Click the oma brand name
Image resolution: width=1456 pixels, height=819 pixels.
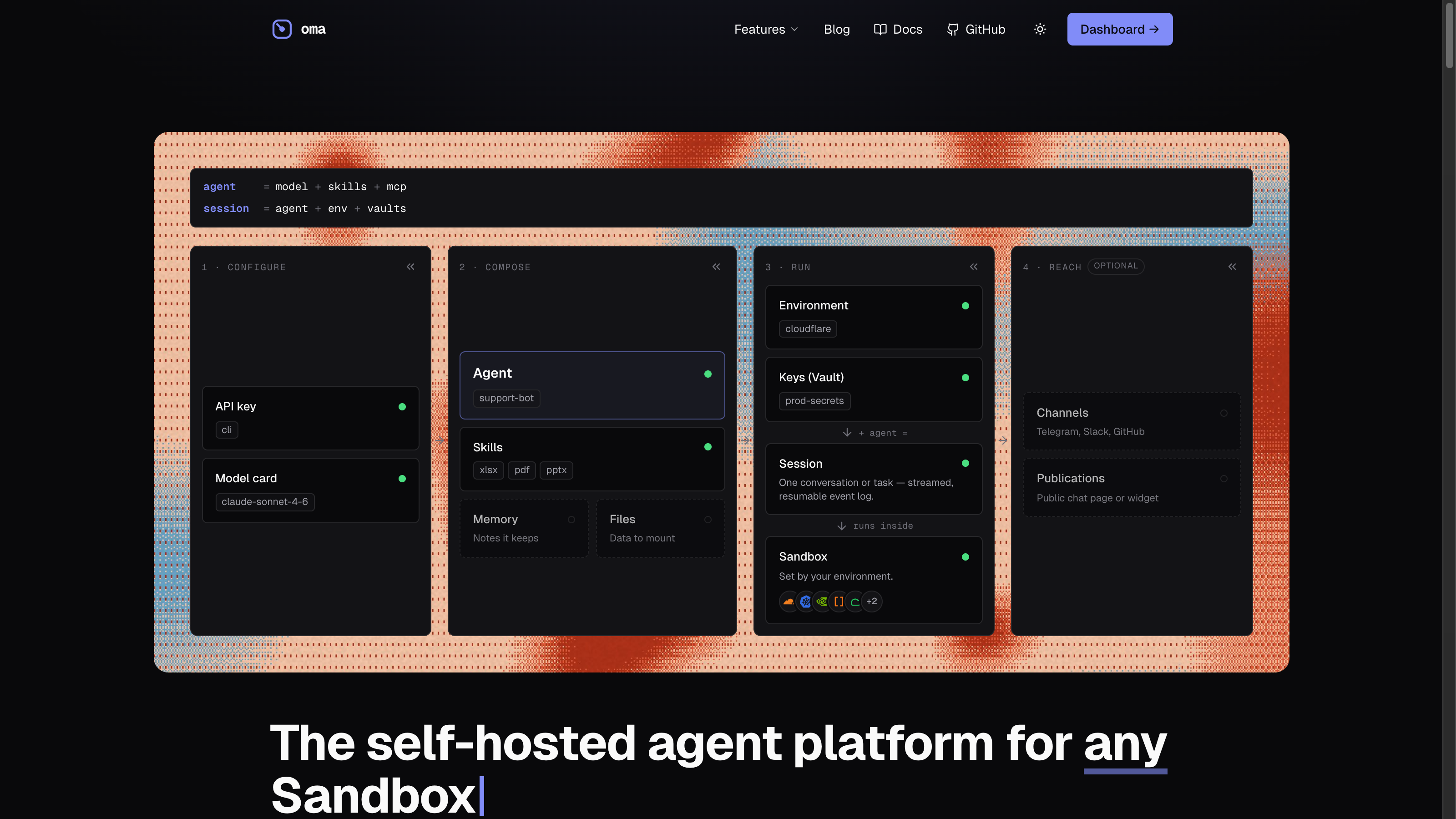click(313, 30)
